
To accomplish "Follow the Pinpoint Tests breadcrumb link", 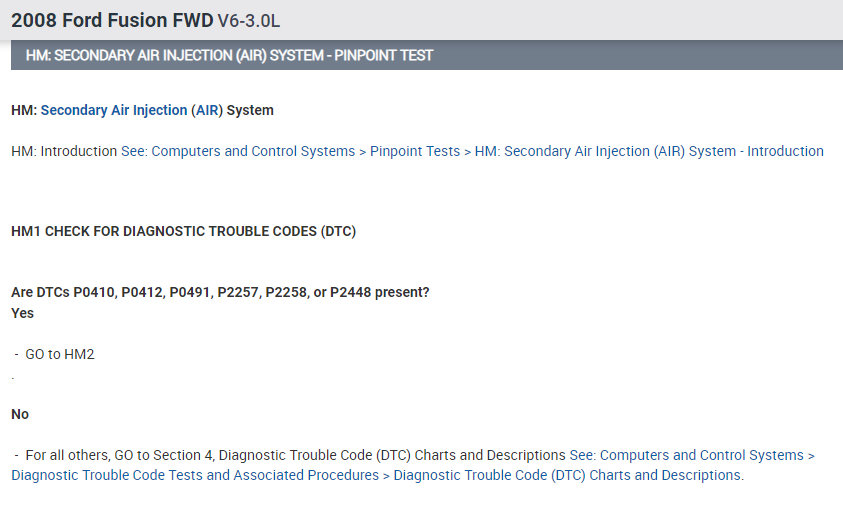I will pos(415,151).
